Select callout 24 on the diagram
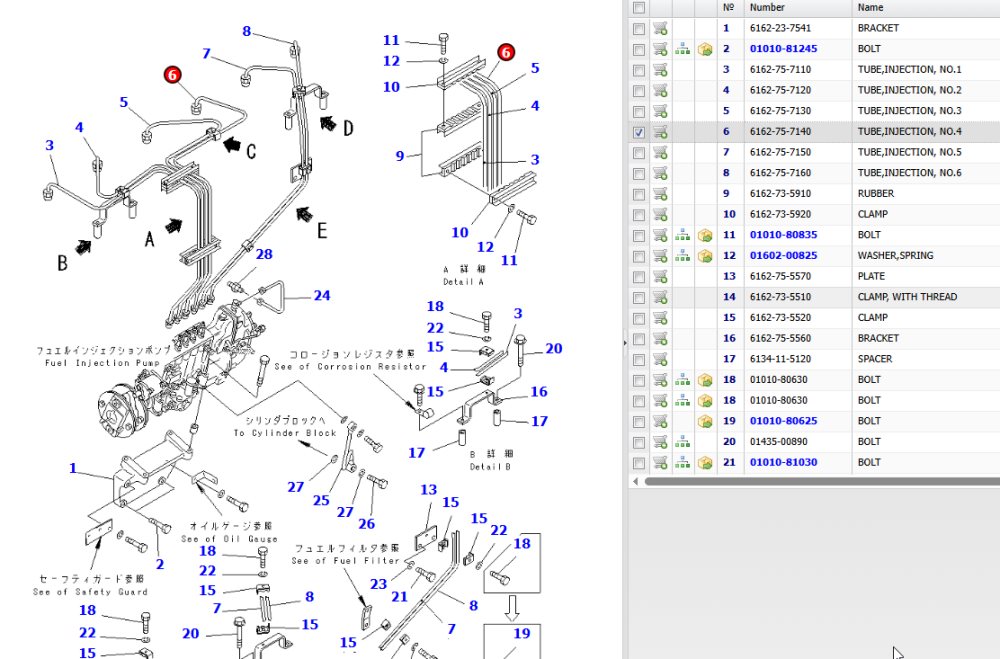Viewport: 1000px width, 659px height. 322,295
